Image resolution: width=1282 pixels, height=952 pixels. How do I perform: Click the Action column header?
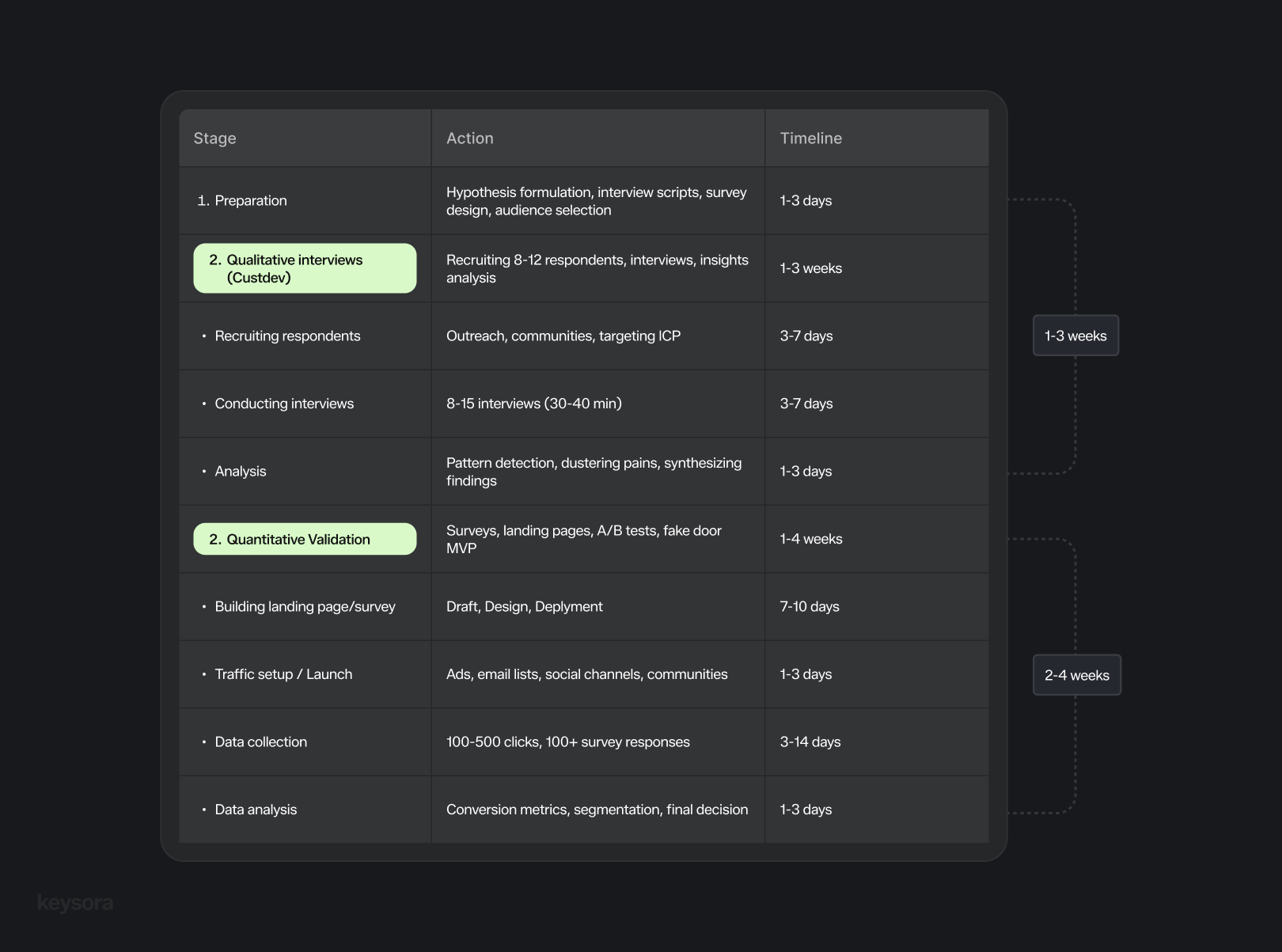pyautogui.click(x=470, y=138)
